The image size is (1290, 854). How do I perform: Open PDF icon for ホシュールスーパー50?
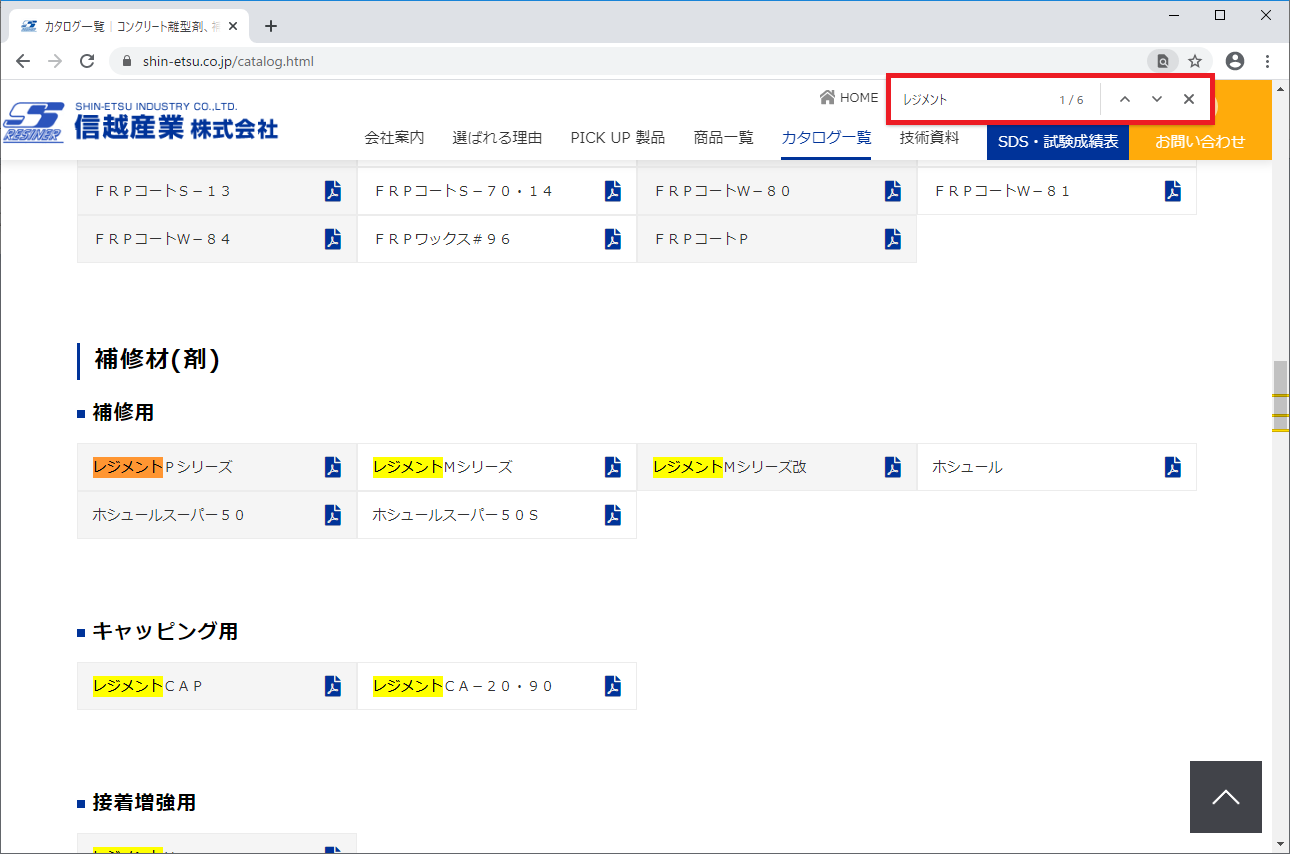tap(333, 515)
